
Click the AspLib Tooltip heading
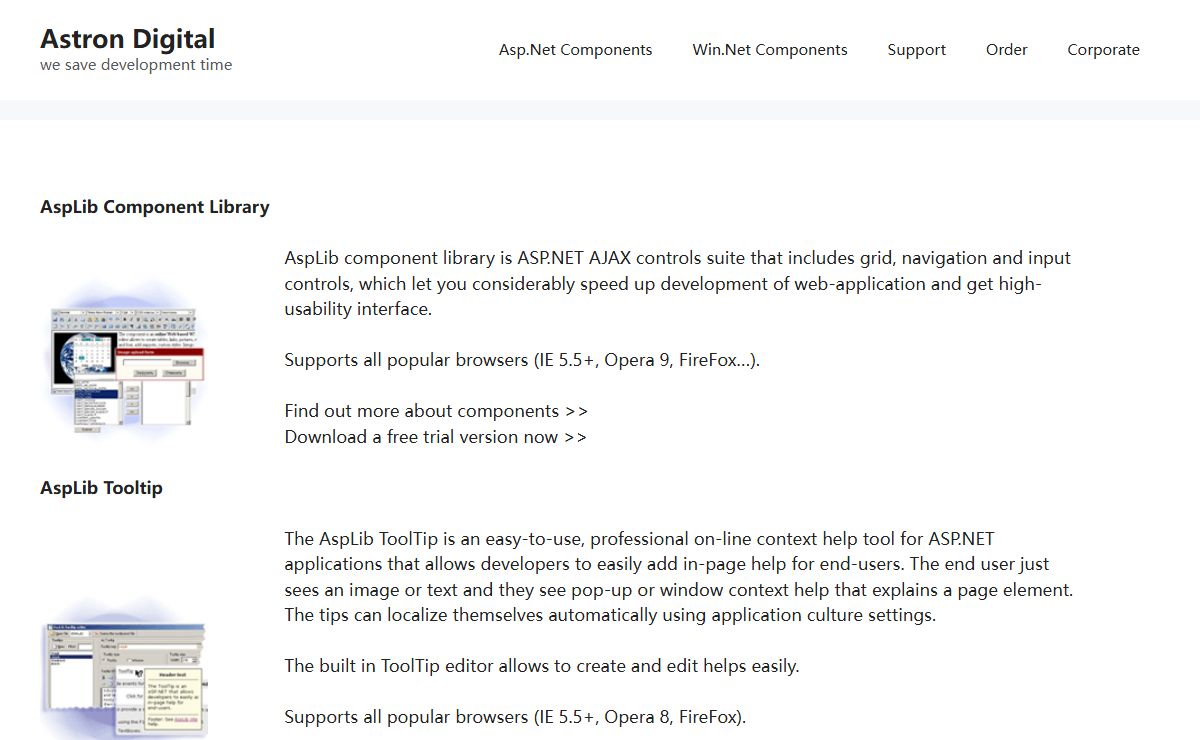(x=101, y=488)
